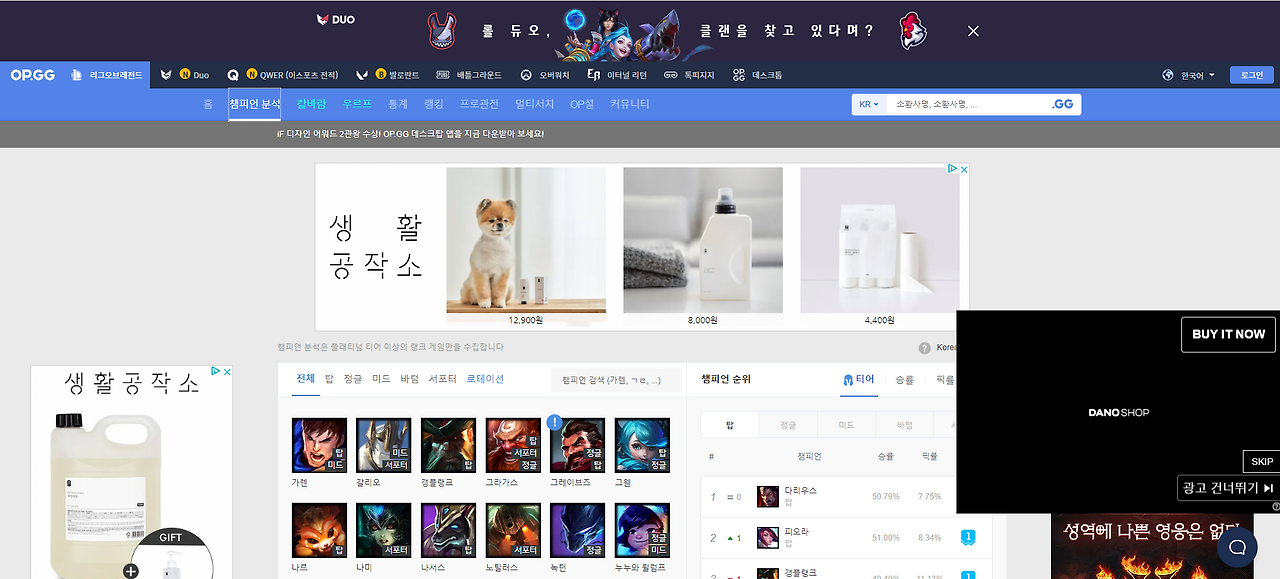Select the 나미 champion icon
Viewport: 1280px width, 579px height.
coord(384,530)
